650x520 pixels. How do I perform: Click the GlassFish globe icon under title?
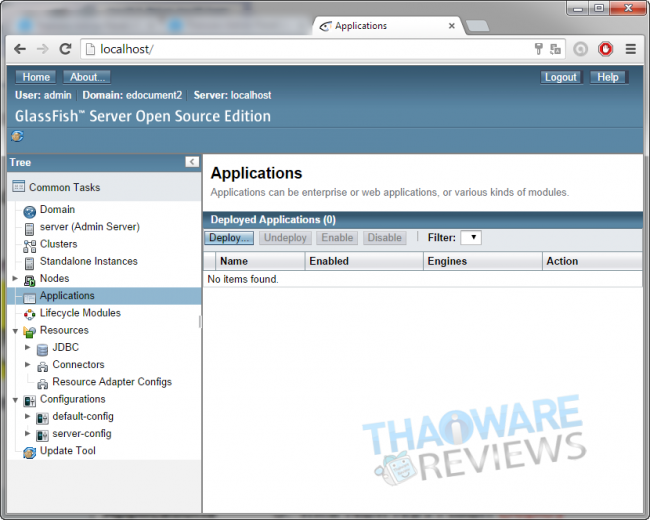point(17,136)
